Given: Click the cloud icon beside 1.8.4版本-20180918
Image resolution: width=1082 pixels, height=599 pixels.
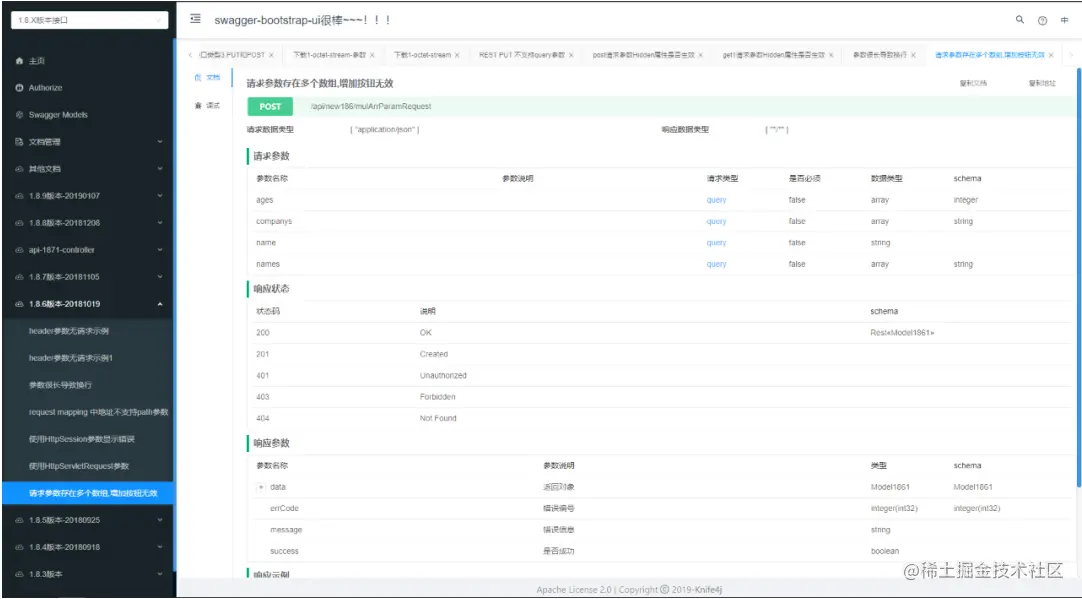Looking at the screenshot, I should pyautogui.click(x=19, y=547).
